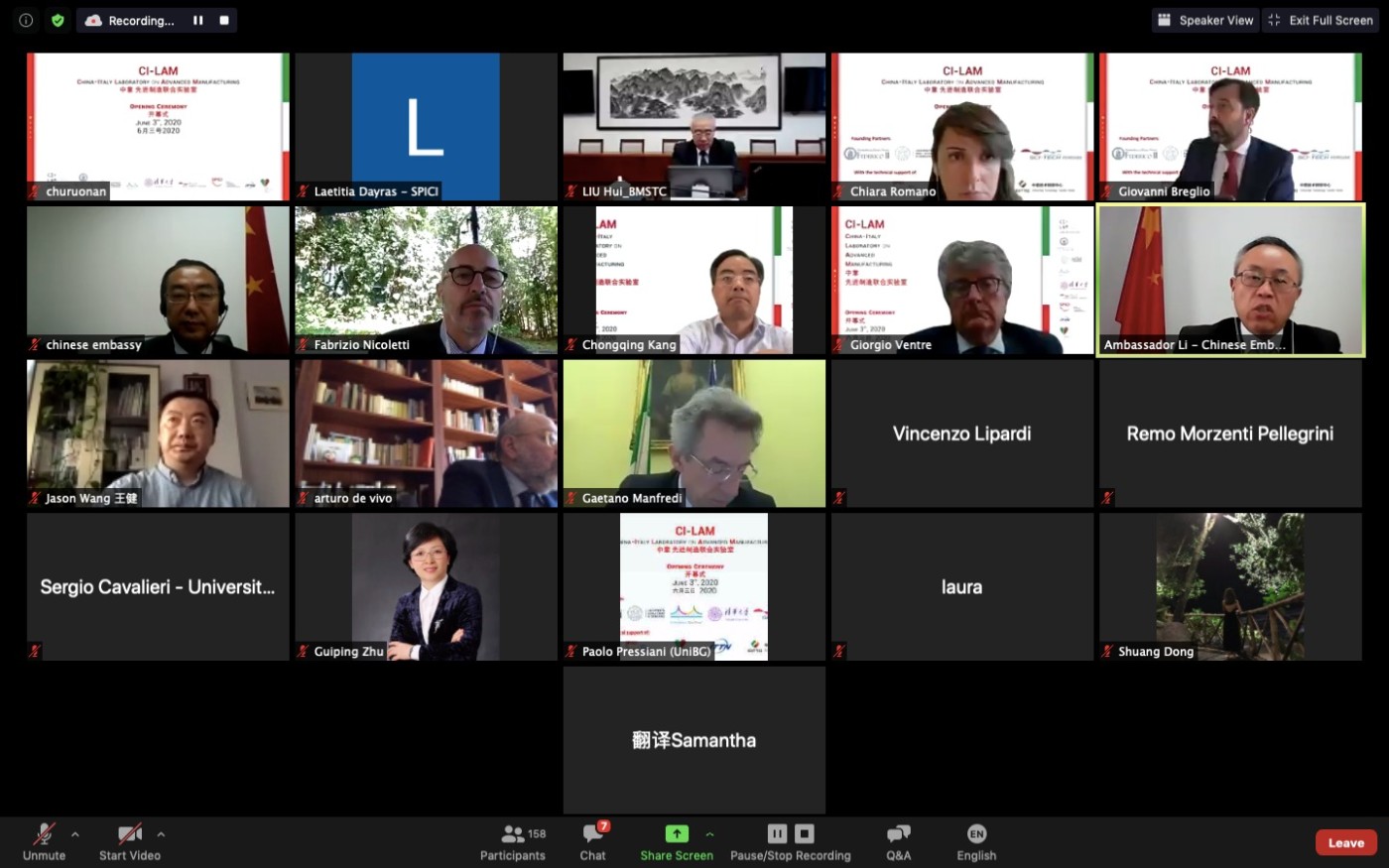Pause recording from the top recording indicator
The height and width of the screenshot is (868, 1389).
[198, 20]
